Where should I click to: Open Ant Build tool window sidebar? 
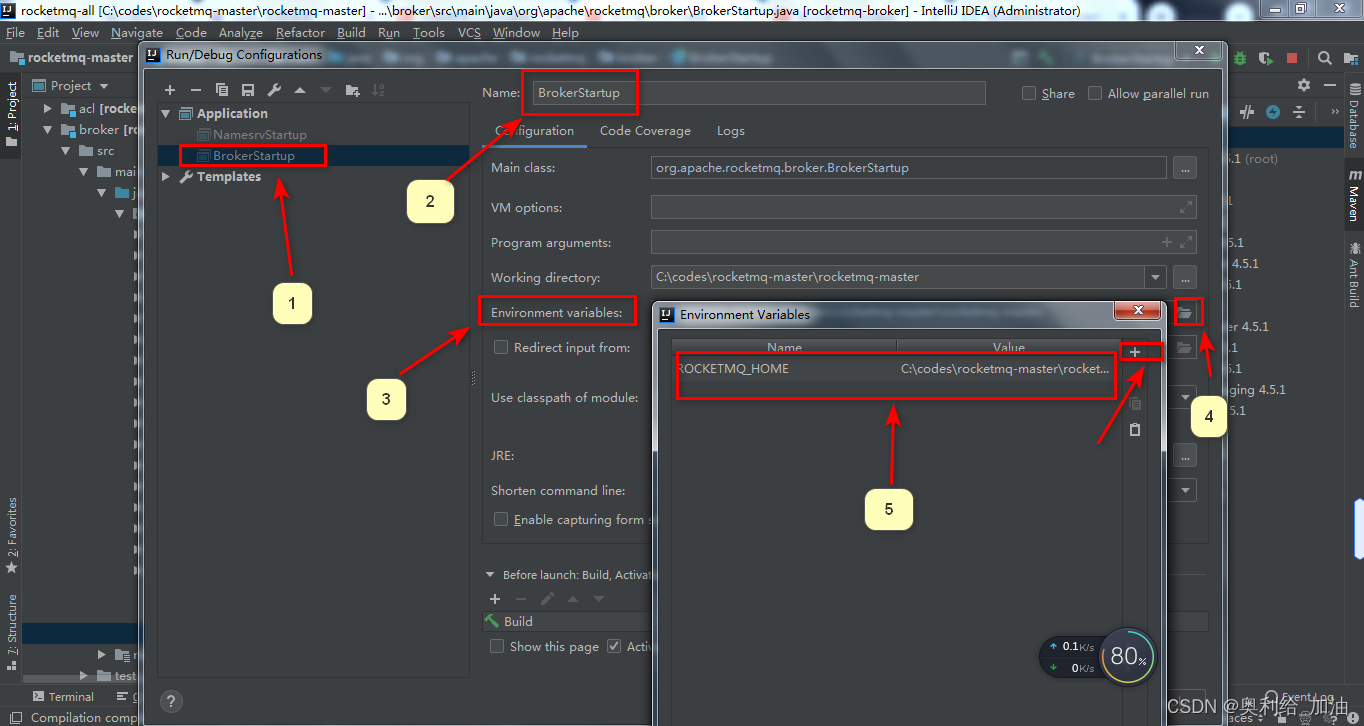coord(1354,273)
